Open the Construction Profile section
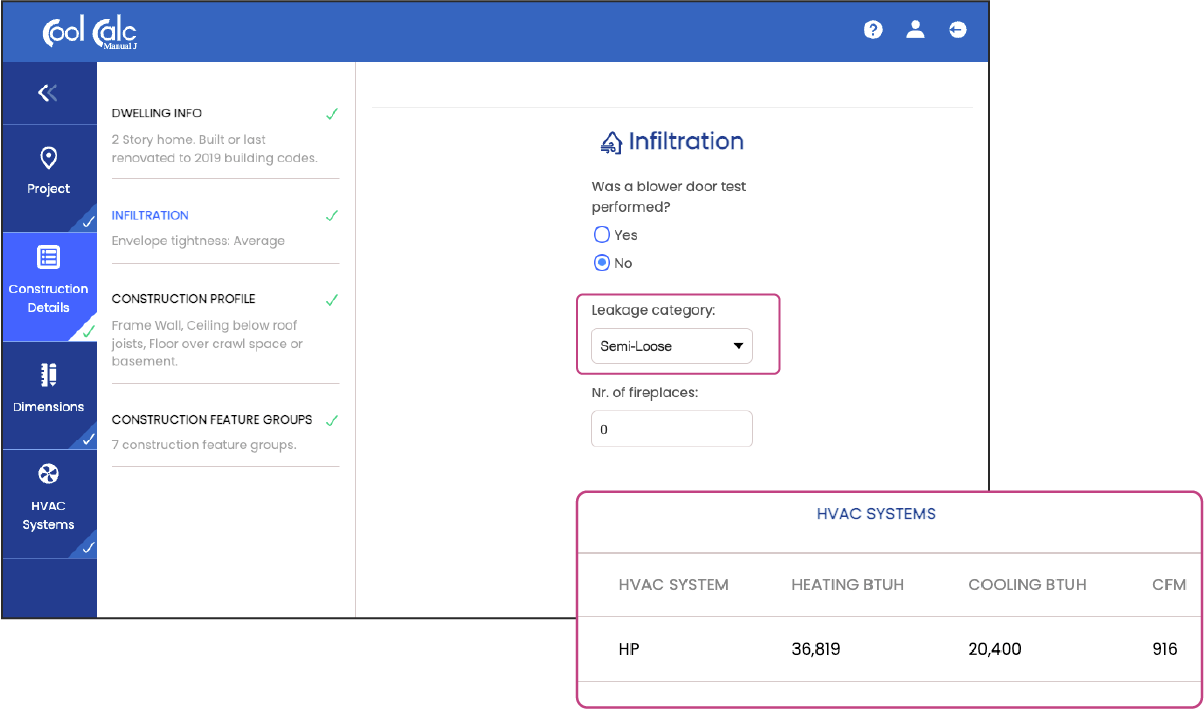Image resolution: width=1204 pixels, height=709 pixels. 183,299
